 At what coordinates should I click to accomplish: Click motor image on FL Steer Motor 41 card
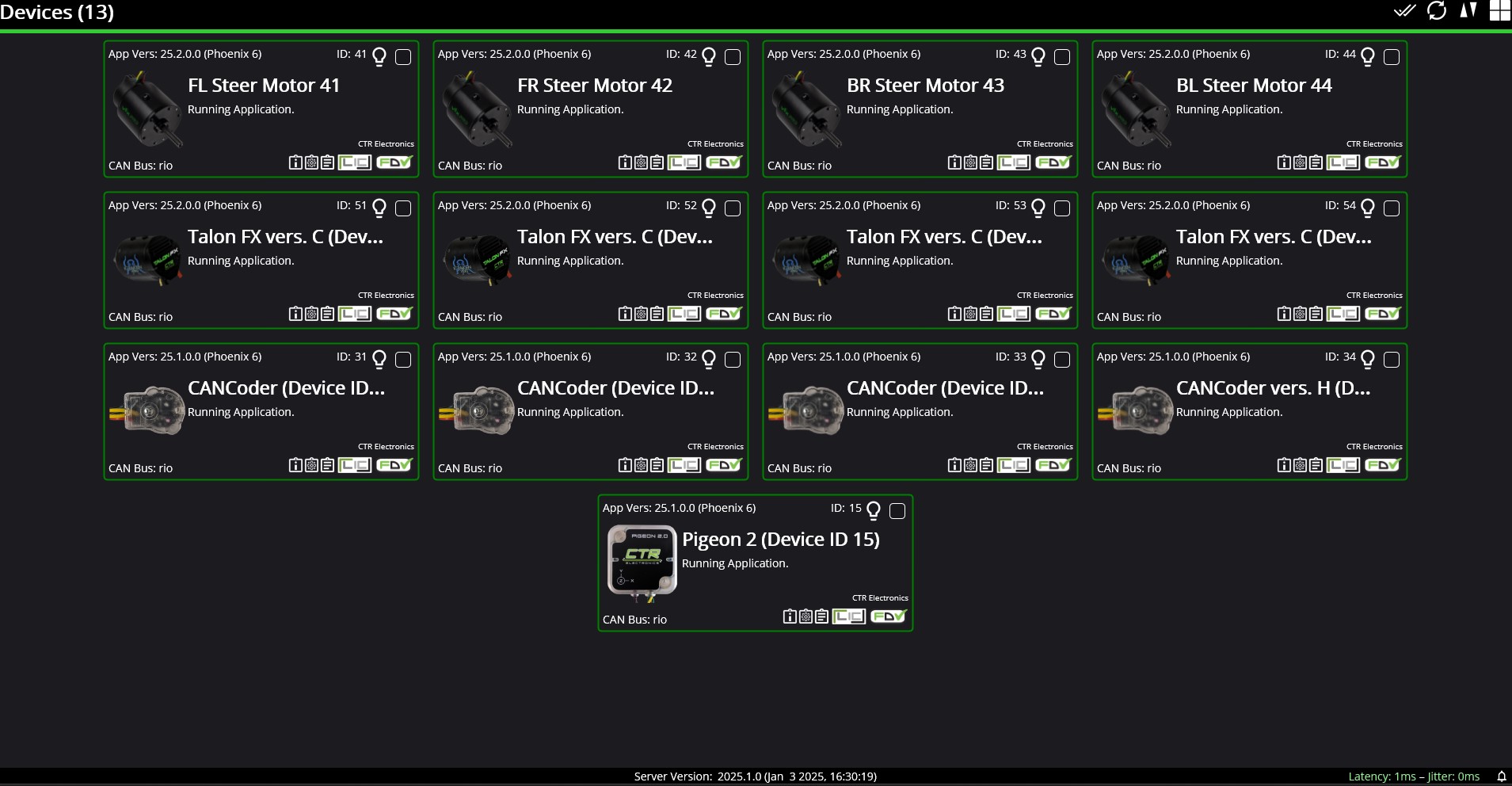coord(148,109)
